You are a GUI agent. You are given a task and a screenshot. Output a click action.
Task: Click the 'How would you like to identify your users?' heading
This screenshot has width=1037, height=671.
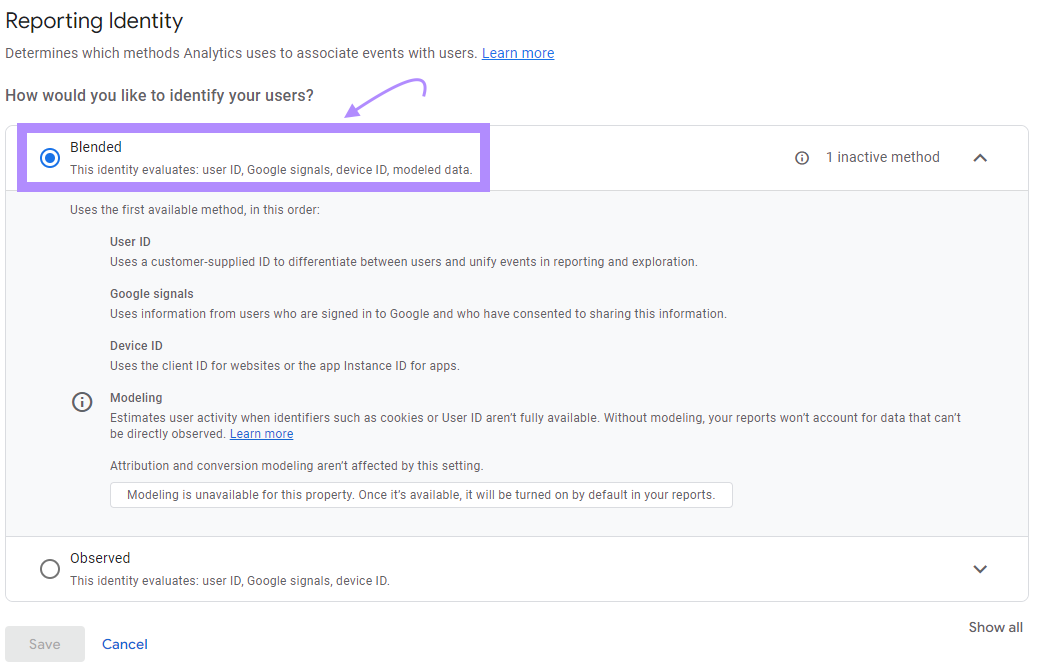pos(159,95)
